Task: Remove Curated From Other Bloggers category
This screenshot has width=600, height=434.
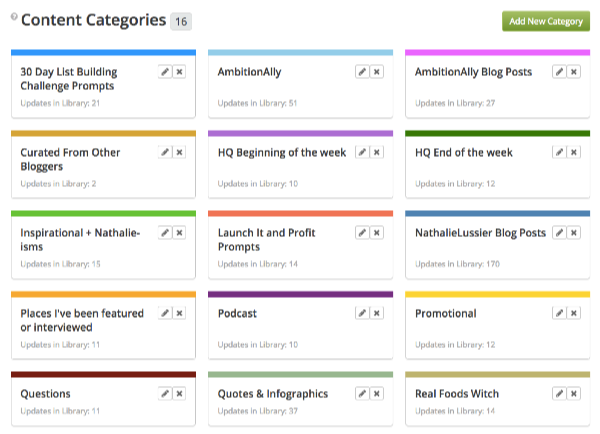Action: click(x=180, y=152)
